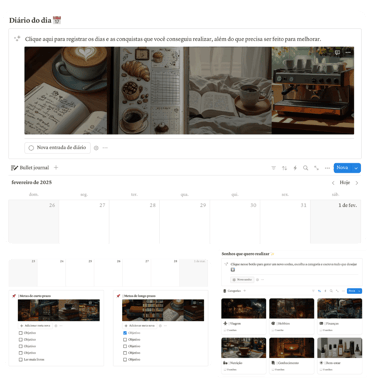The width and height of the screenshot is (375, 385).
Task: Open more options in Metas de longo prazo
Action: pos(165,326)
